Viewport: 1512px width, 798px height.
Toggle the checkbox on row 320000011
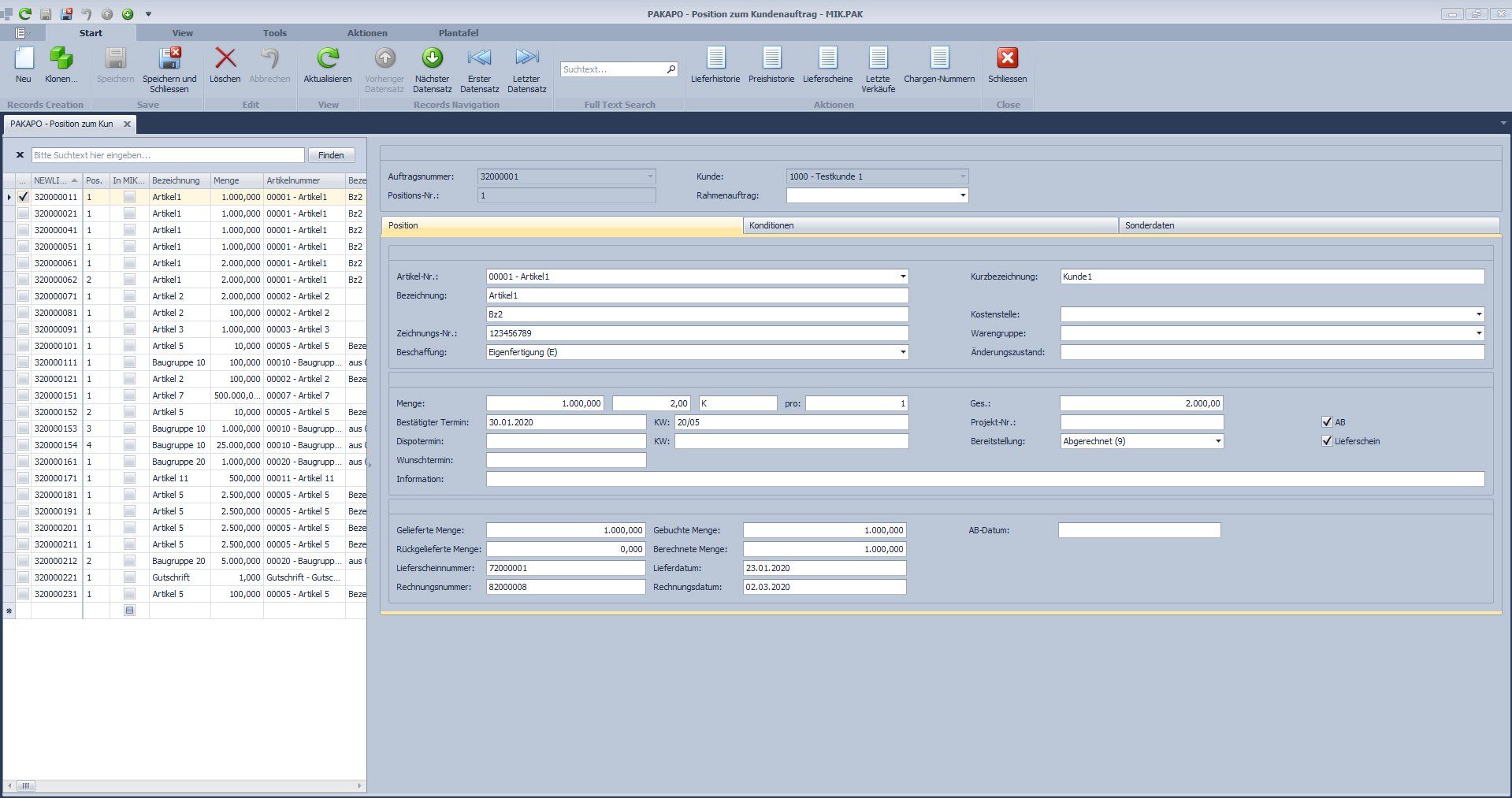point(23,197)
